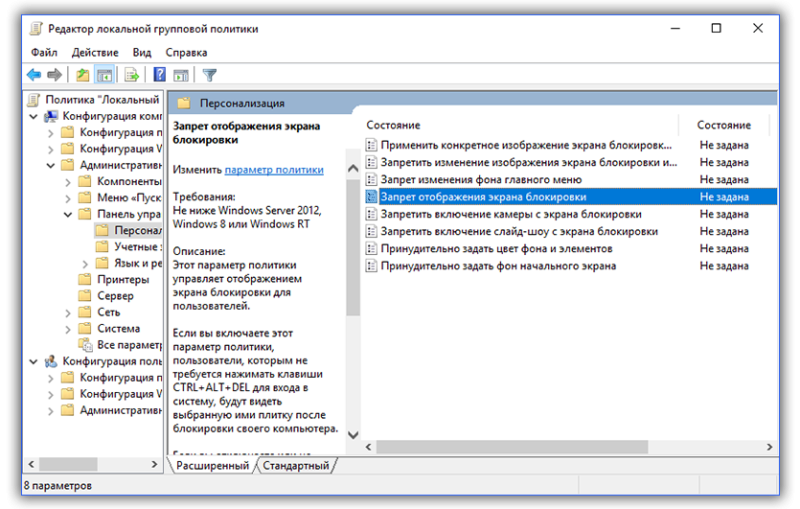This screenshot has width=800, height=509.
Task: Toggle the show/hide action pane icon
Action: tap(180, 75)
